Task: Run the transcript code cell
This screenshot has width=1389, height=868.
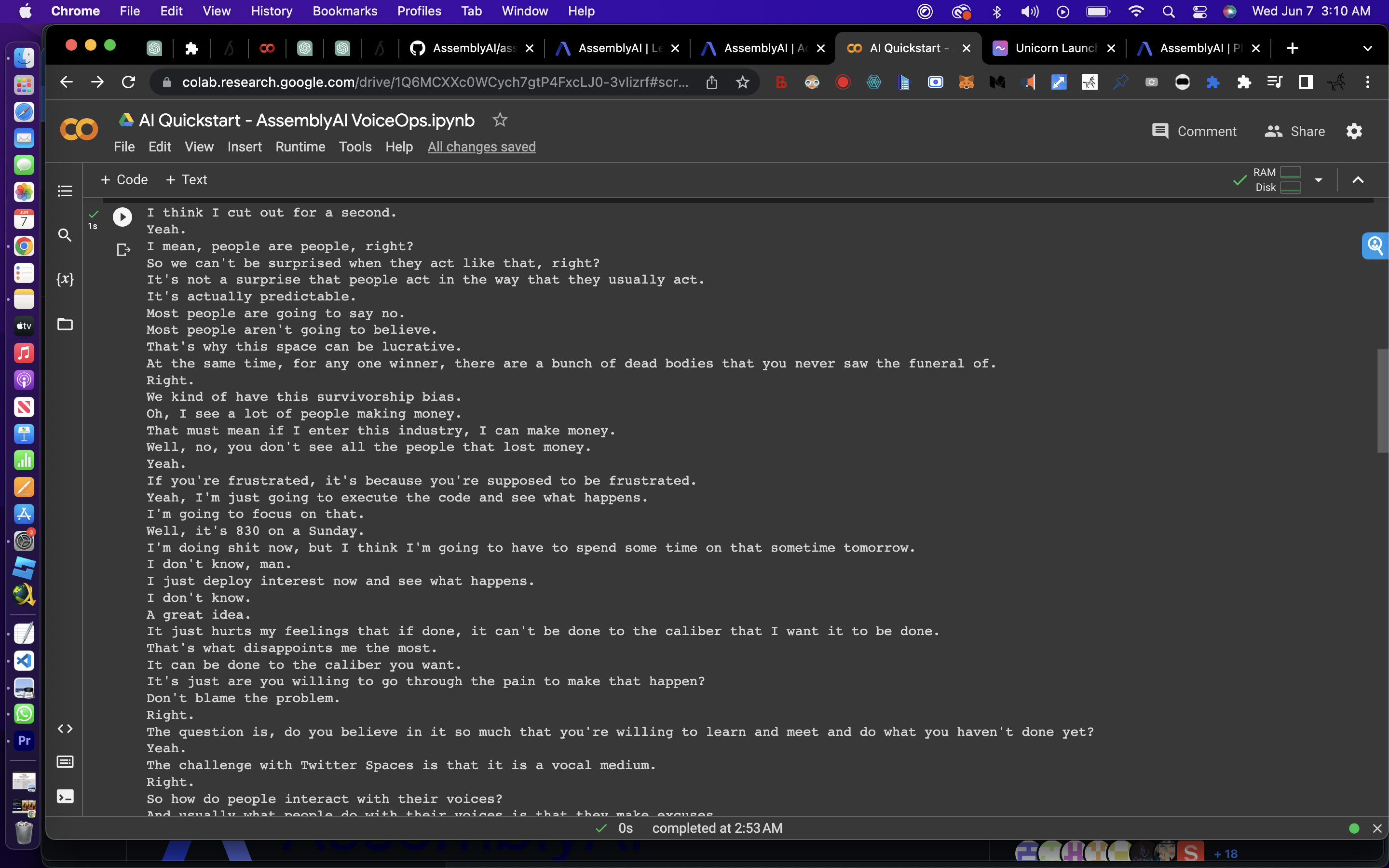Action: (x=122, y=217)
